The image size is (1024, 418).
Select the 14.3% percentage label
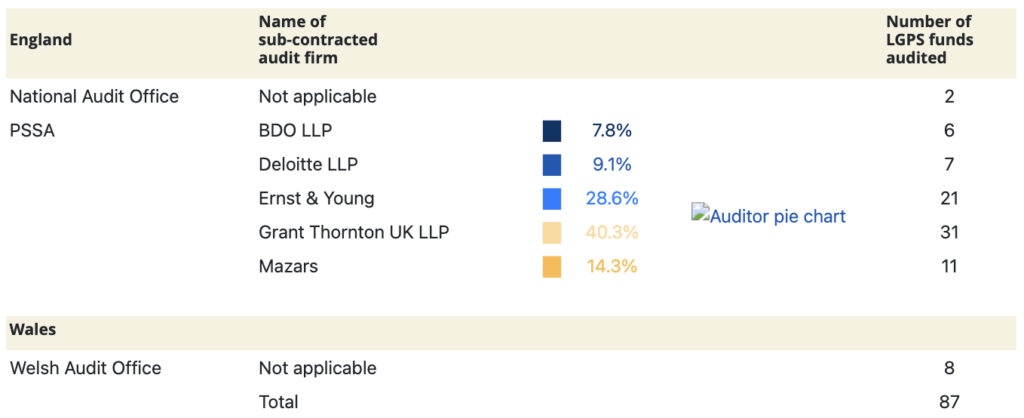click(x=611, y=267)
